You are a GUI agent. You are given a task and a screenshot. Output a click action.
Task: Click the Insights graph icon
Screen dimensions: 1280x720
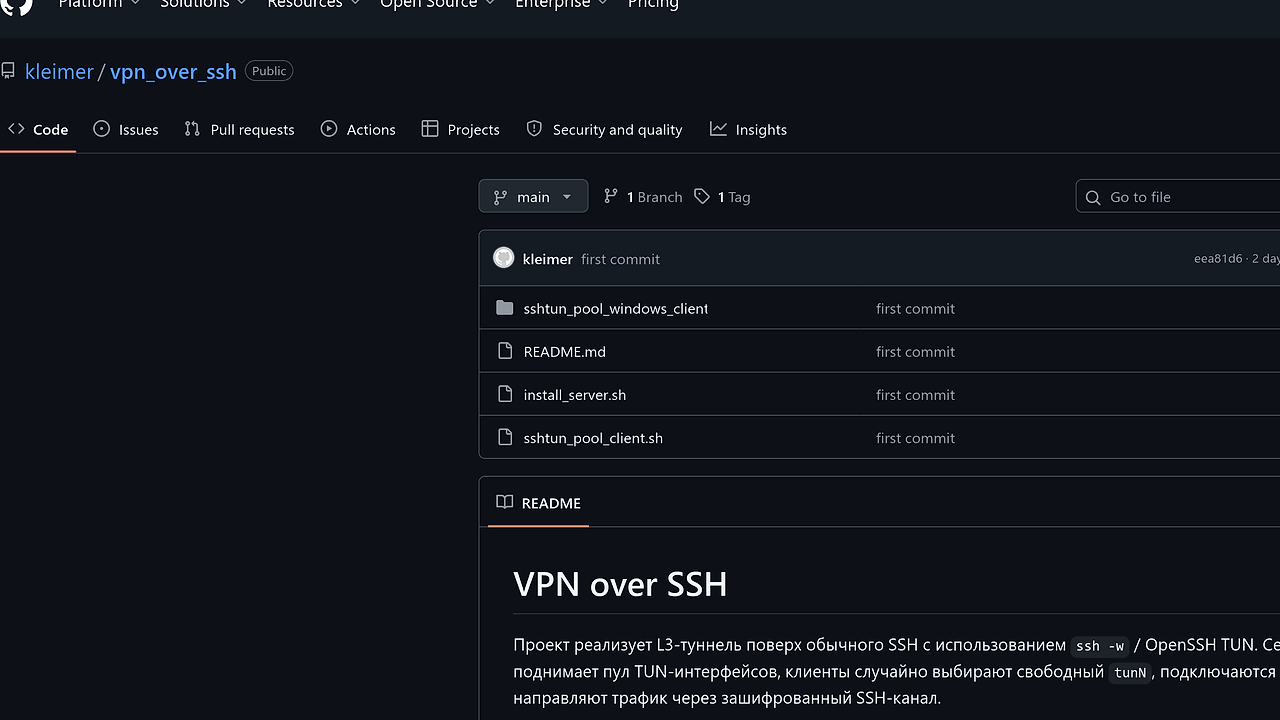718,129
